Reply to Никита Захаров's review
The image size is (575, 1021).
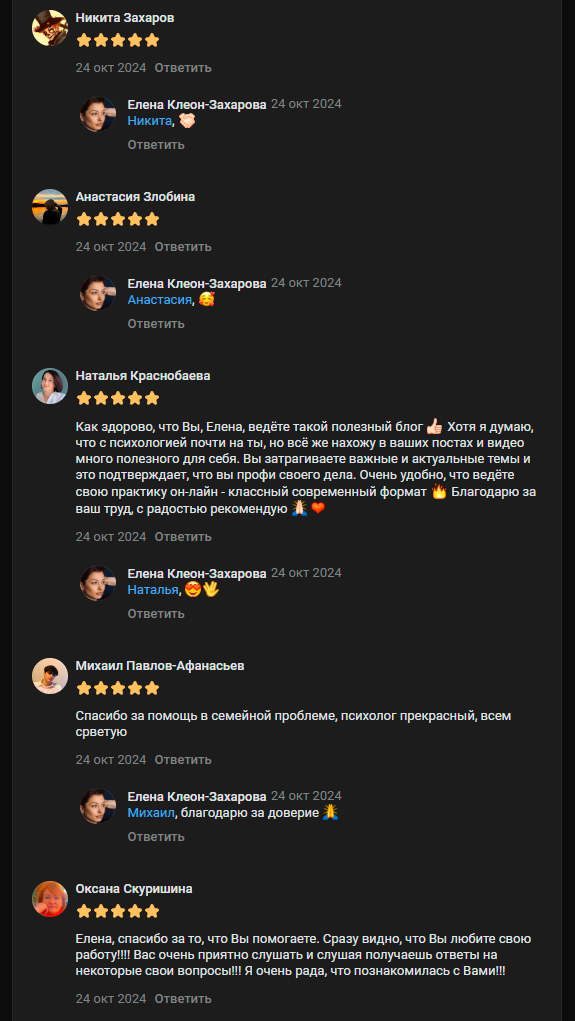tap(183, 68)
